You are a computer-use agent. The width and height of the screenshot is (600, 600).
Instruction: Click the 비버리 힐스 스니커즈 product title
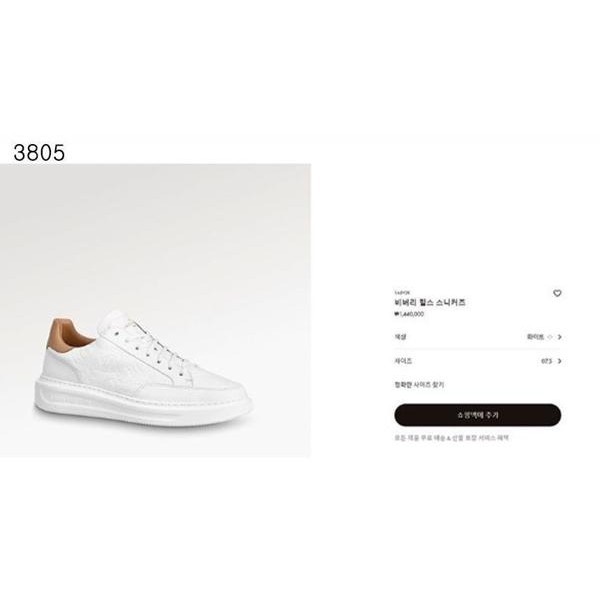(x=430, y=302)
